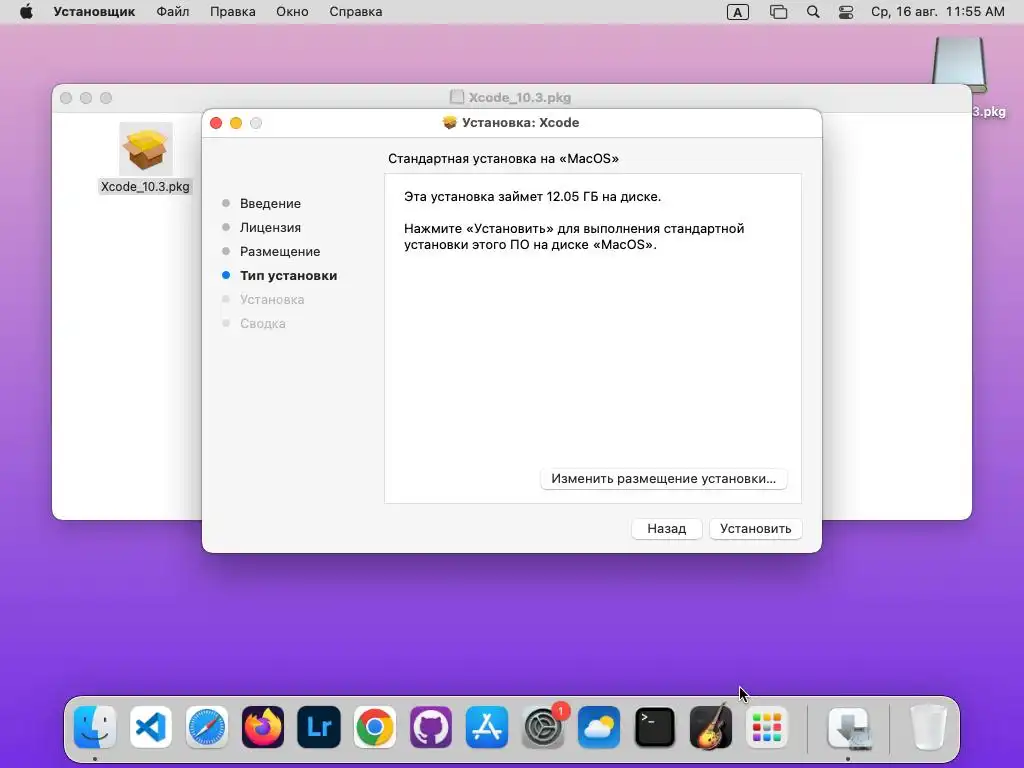1024x768 pixels.
Task: Select the Тип установки step
Action: (x=289, y=276)
